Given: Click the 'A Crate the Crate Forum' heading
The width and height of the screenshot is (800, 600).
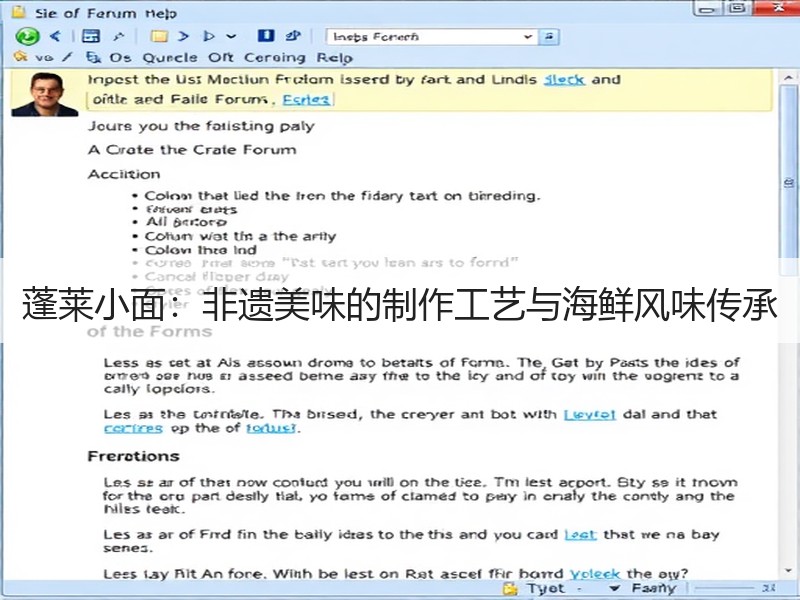Looking at the screenshot, I should pos(192,150).
